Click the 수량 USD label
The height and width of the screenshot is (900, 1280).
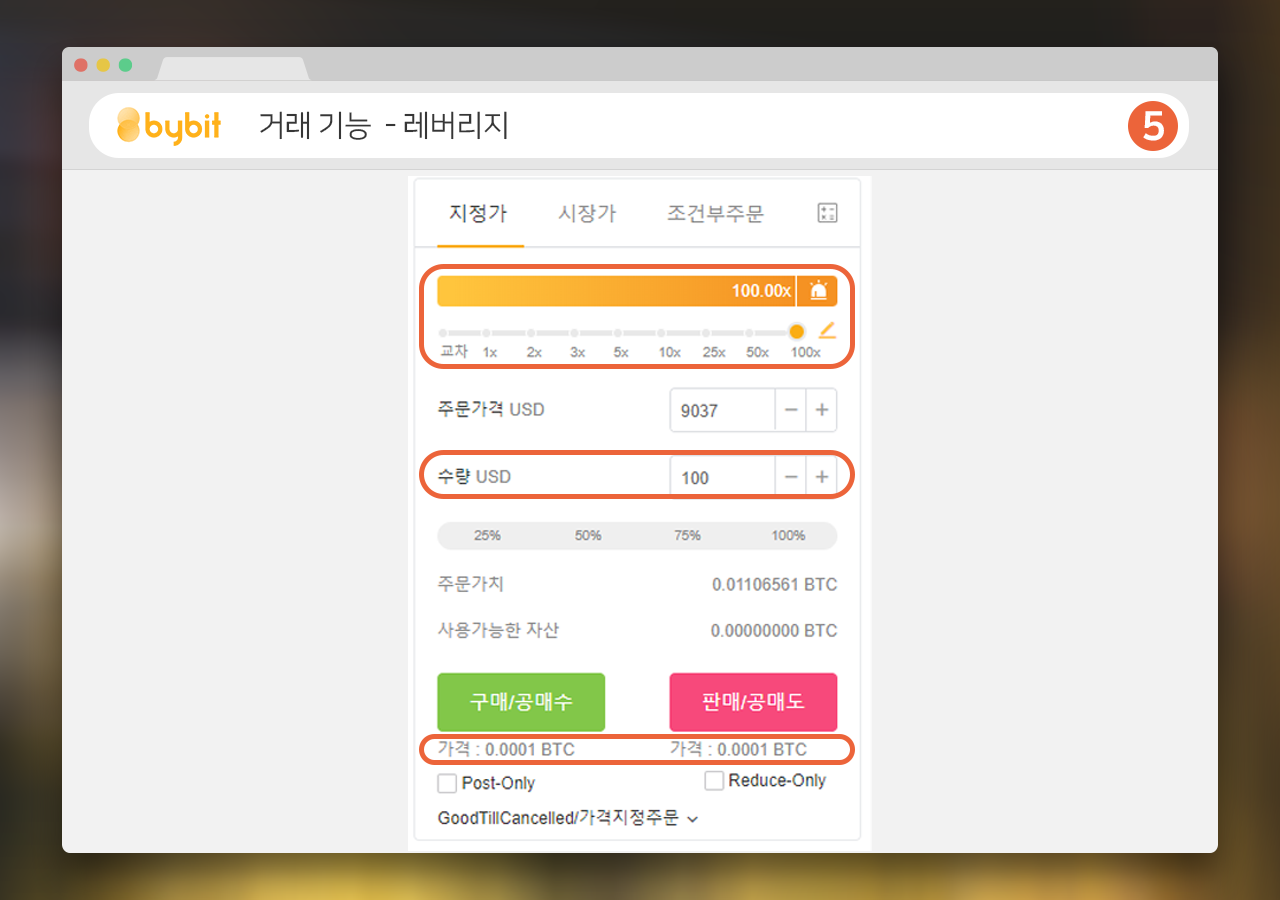[x=474, y=476]
